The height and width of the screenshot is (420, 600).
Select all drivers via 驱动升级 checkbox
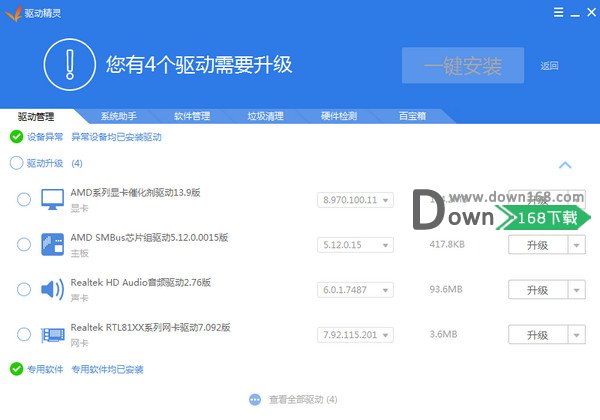point(16,163)
